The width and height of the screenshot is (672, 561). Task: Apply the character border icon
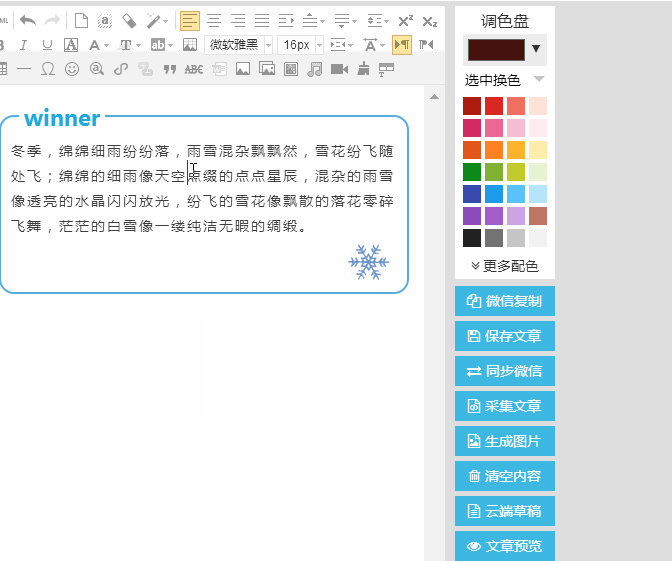tap(71, 45)
